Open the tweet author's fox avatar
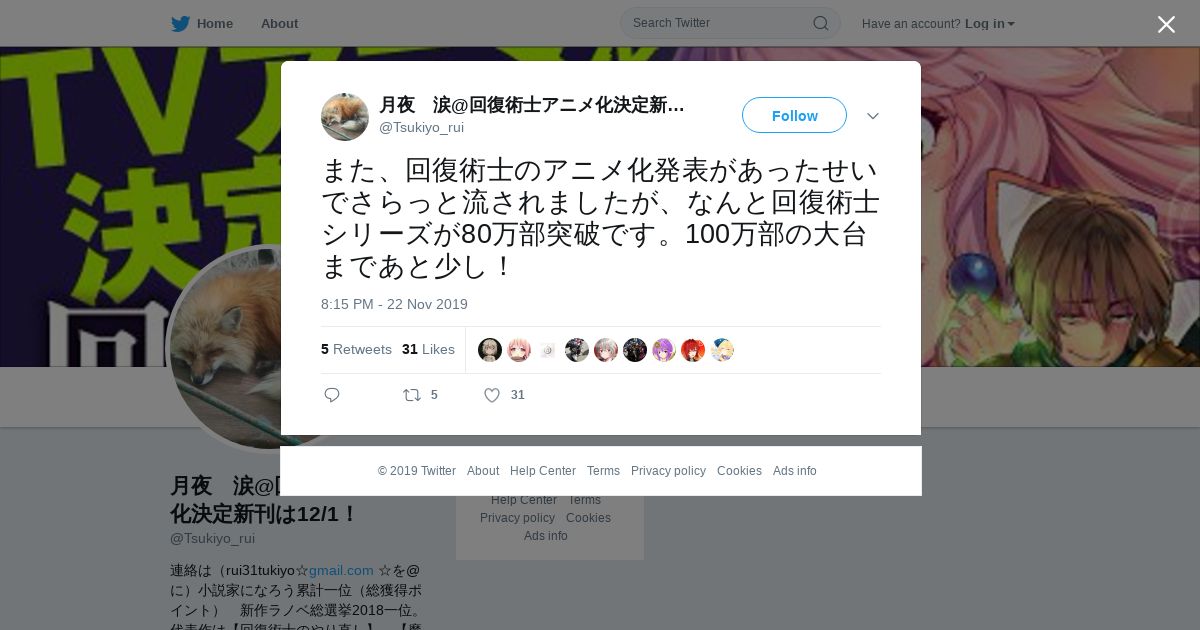1200x630 pixels. (345, 117)
